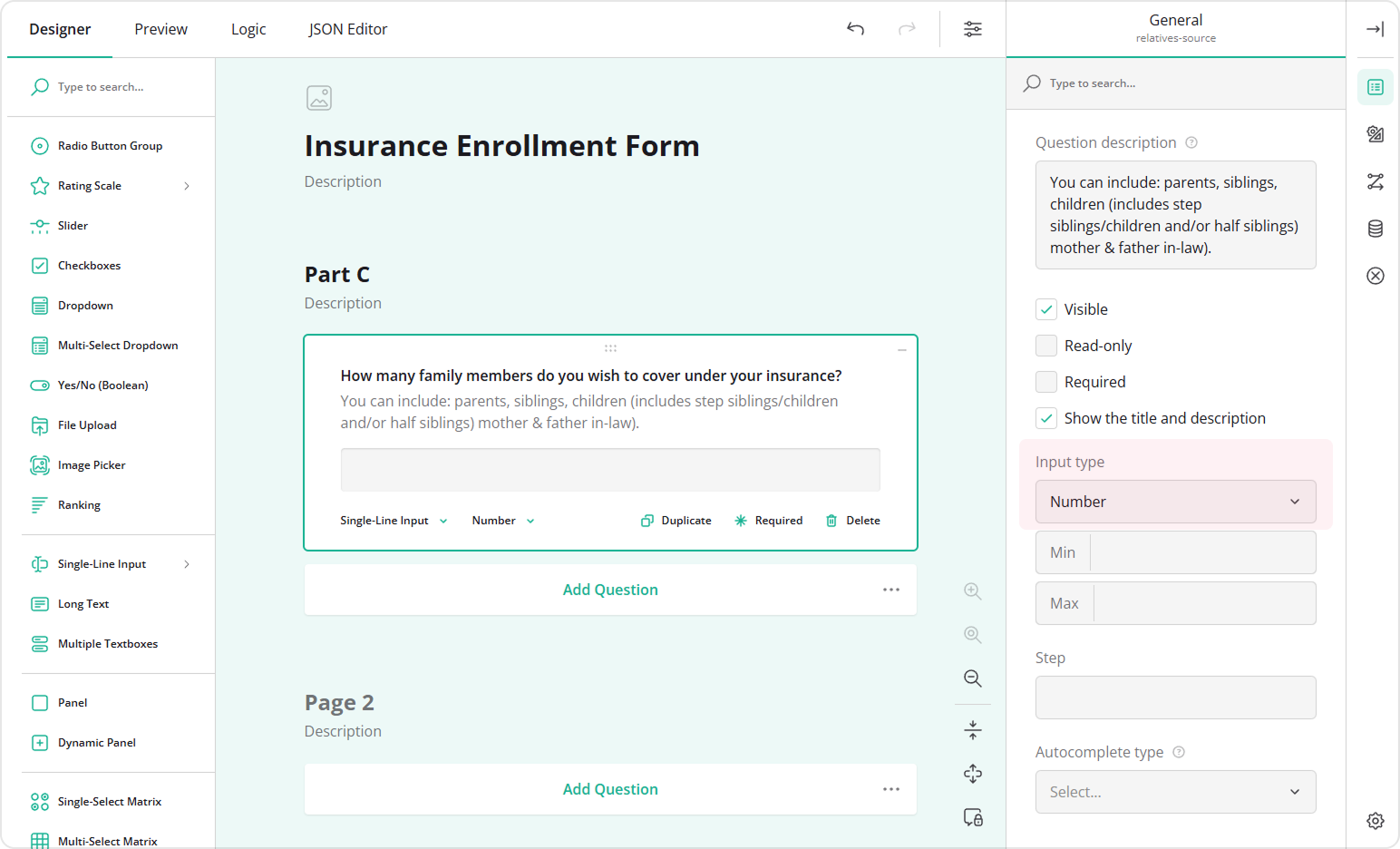Click the Delete trash icon on question
Screen dimensions: 1400x849
click(x=831, y=521)
